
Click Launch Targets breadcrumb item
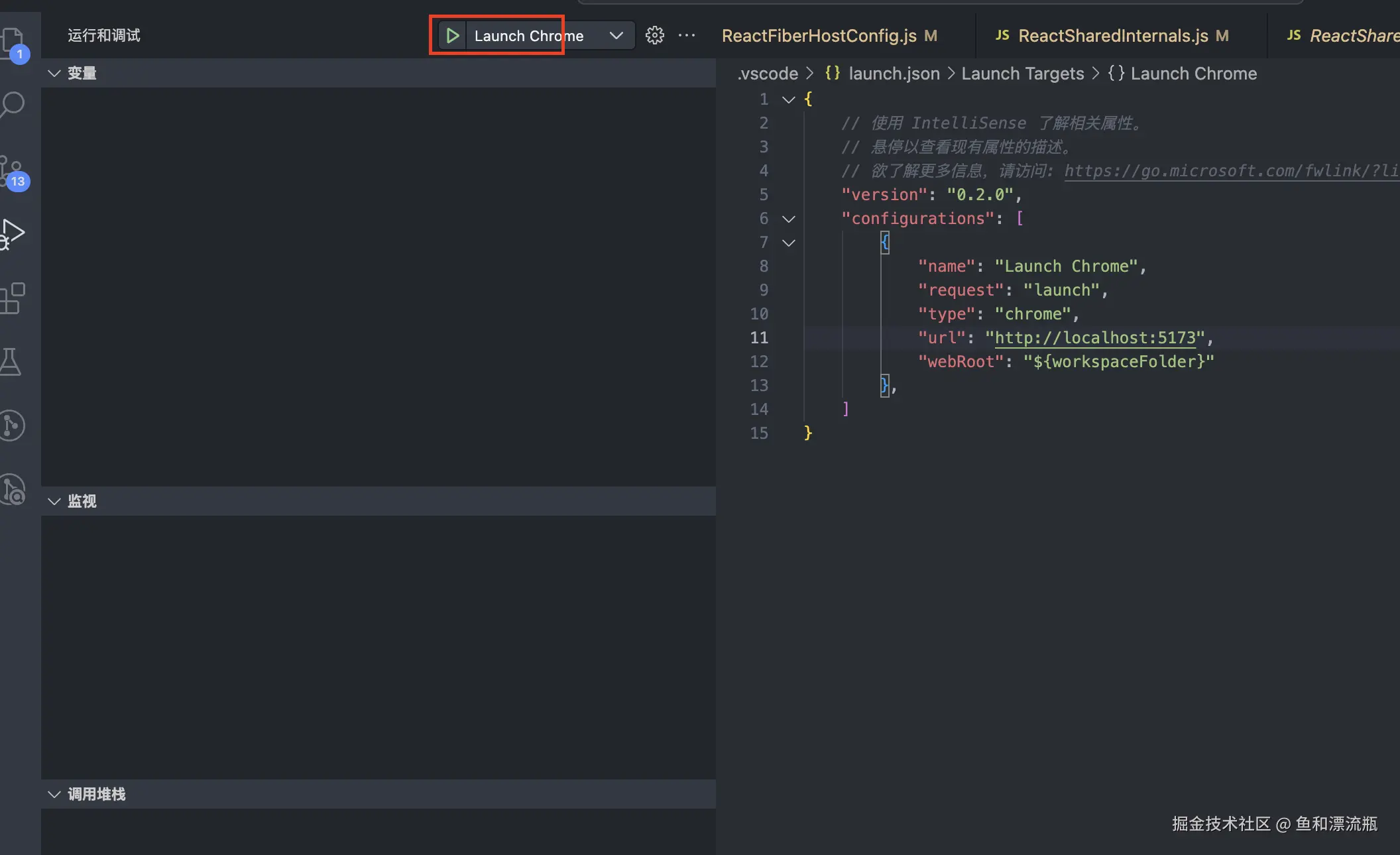click(x=1022, y=74)
